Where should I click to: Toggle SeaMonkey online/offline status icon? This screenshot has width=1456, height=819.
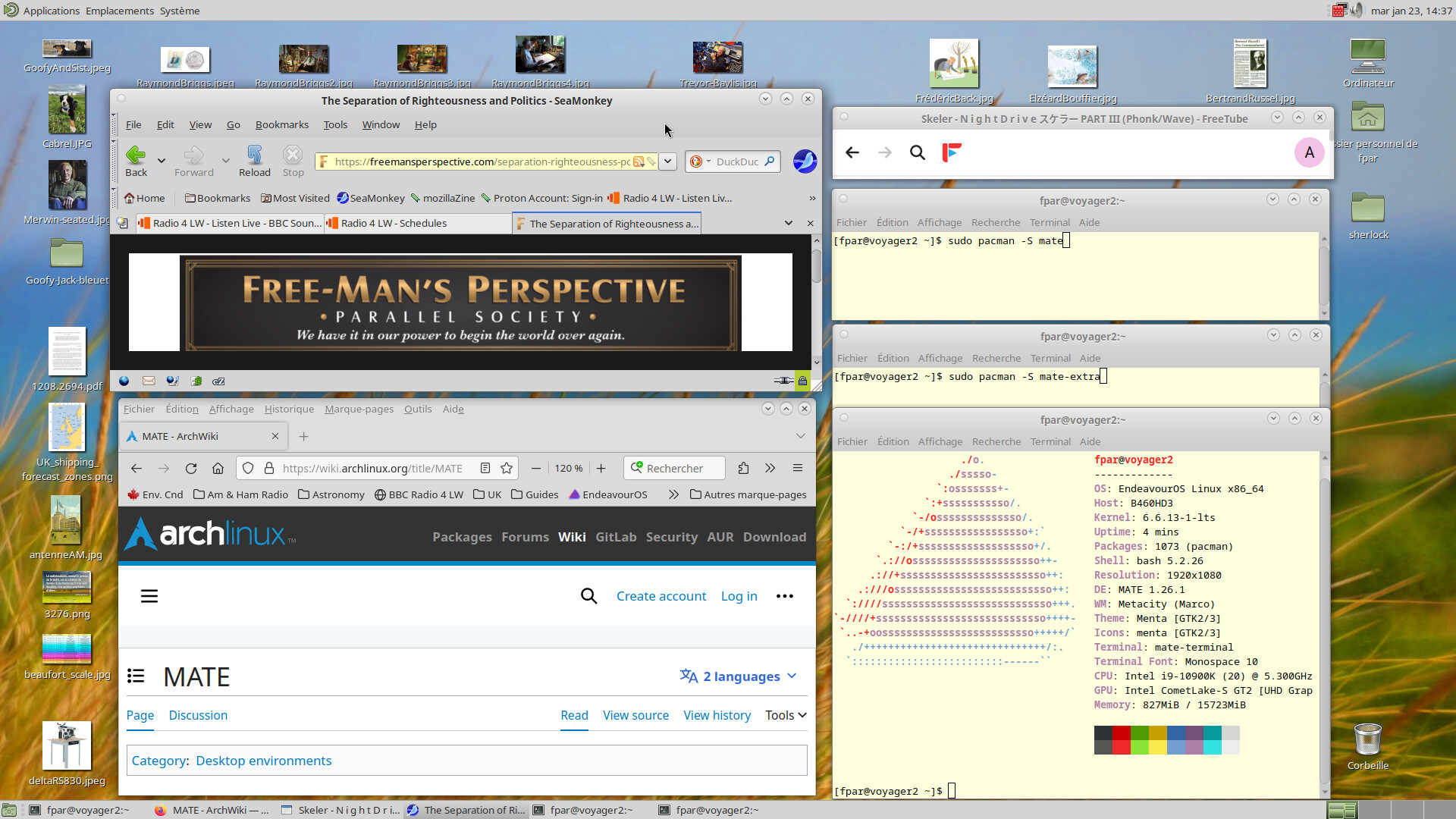point(783,381)
